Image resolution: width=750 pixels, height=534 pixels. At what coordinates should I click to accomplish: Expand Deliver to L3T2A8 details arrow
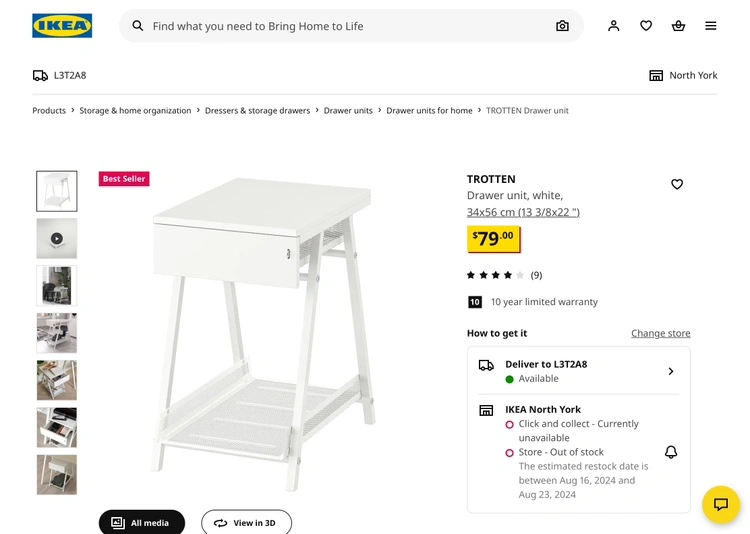coord(671,371)
